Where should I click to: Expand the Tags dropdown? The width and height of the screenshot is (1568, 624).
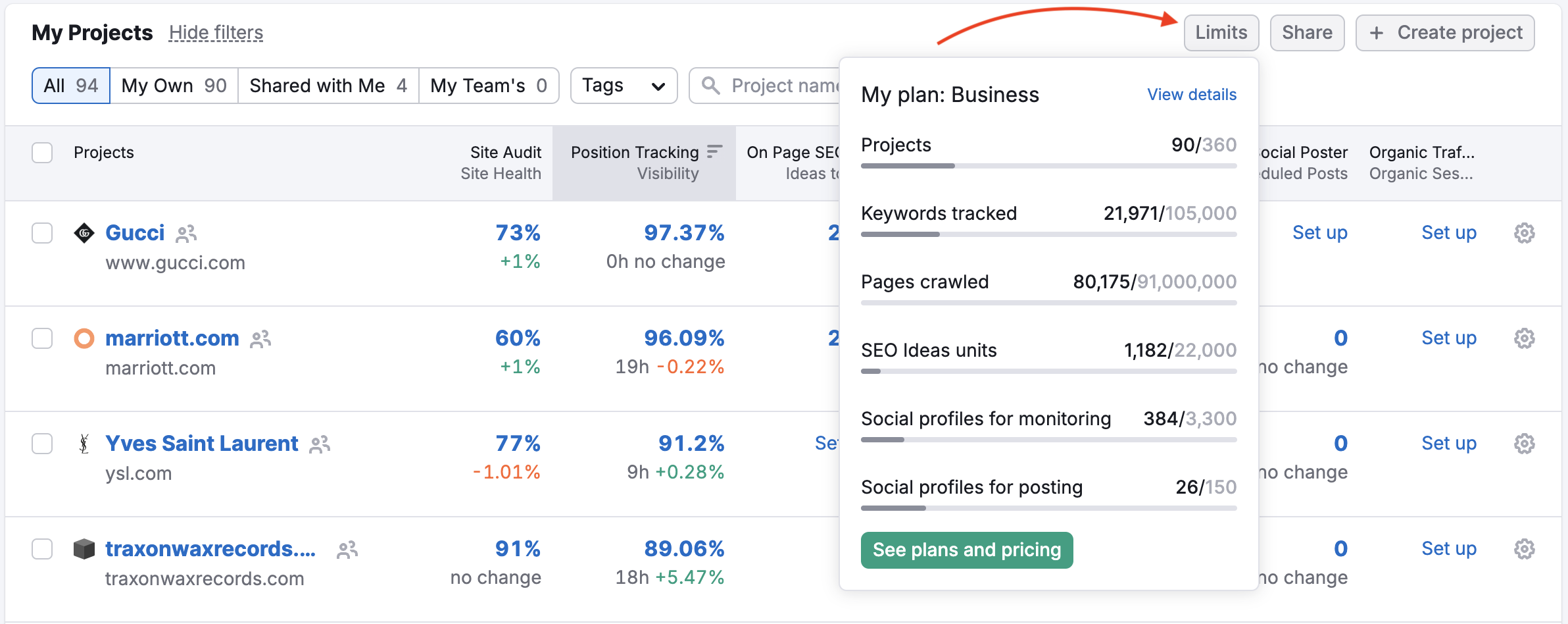pyautogui.click(x=624, y=86)
